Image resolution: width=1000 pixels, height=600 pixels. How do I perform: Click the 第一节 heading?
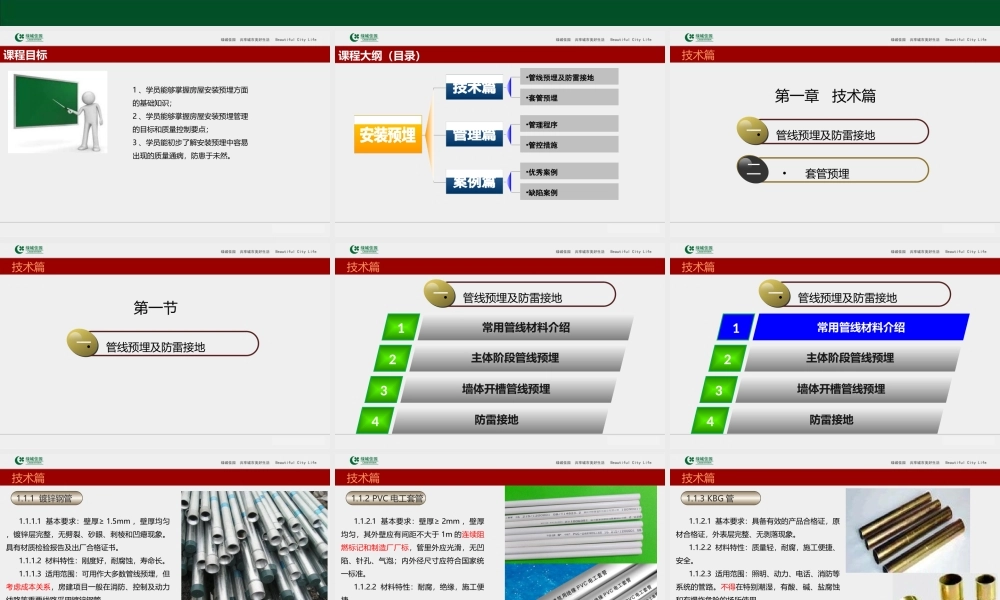[155, 308]
